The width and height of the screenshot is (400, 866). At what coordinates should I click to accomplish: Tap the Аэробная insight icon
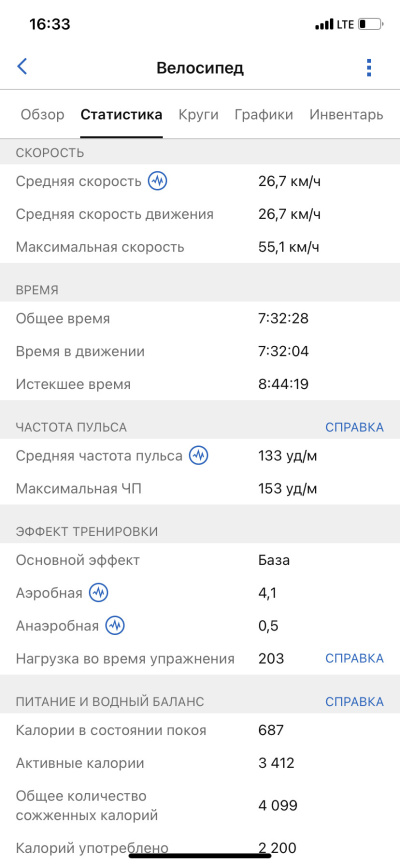[99, 593]
